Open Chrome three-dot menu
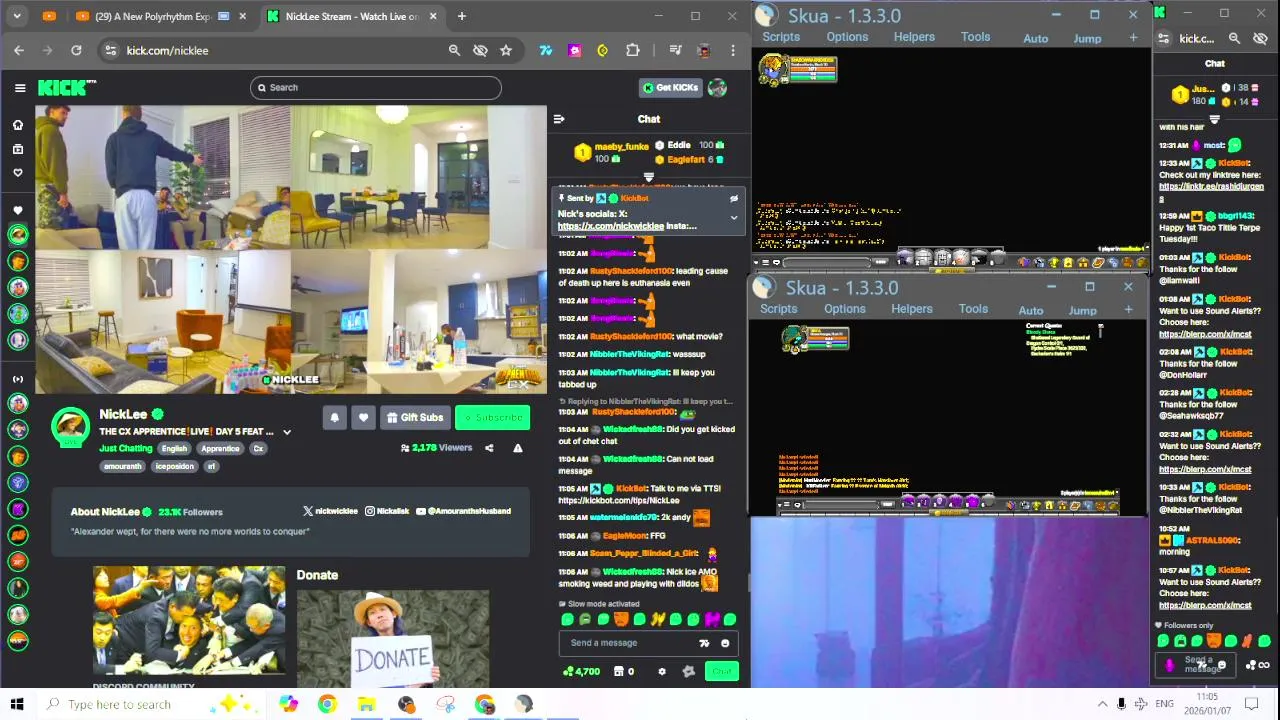The image size is (1280, 720). (732, 50)
